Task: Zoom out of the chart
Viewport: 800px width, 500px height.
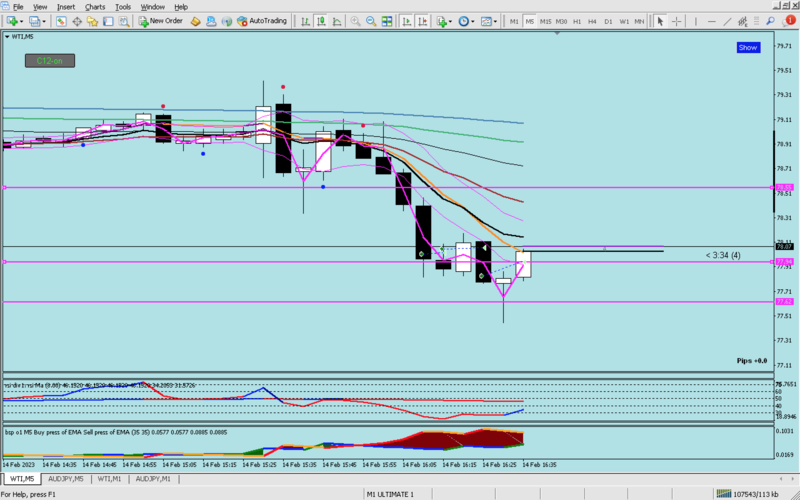Action: coord(371,21)
